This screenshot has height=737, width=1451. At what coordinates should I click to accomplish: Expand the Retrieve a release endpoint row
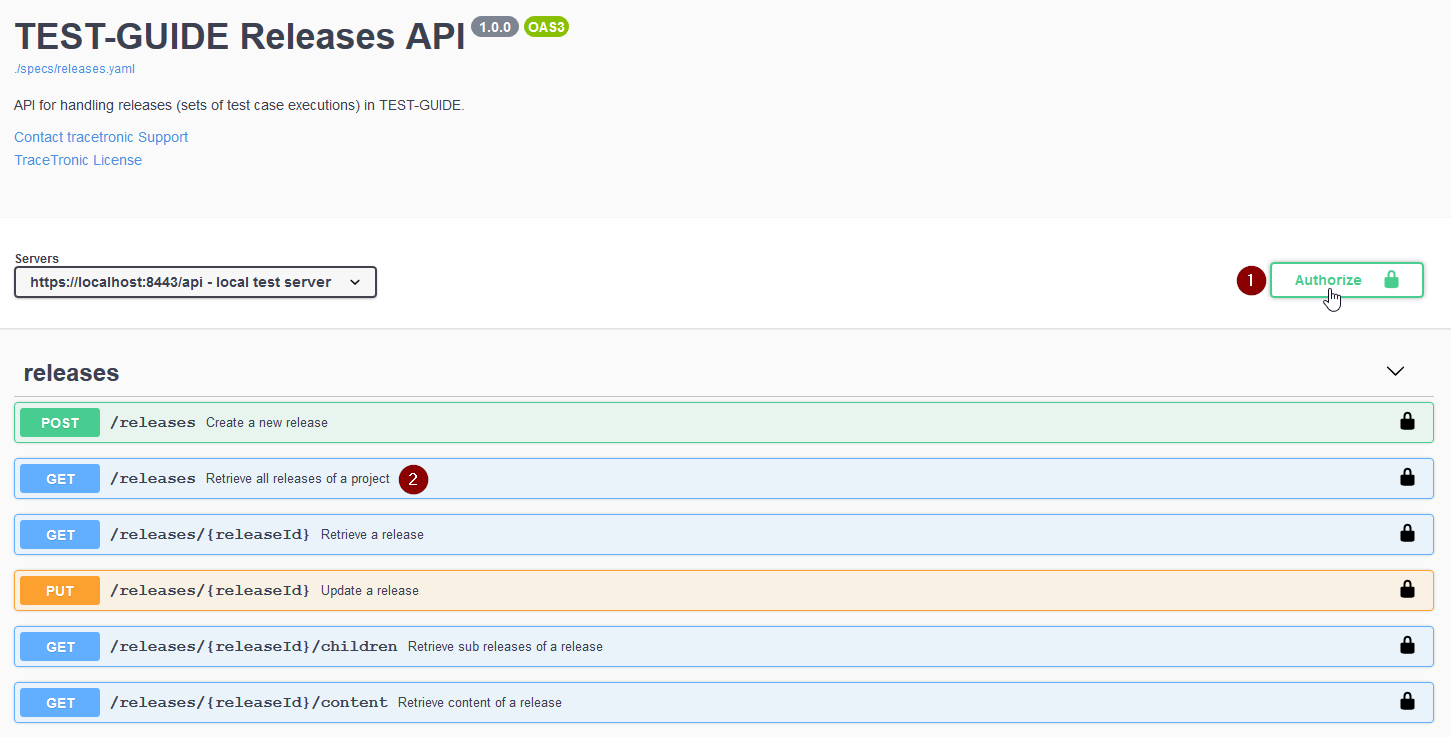[x=700, y=533]
